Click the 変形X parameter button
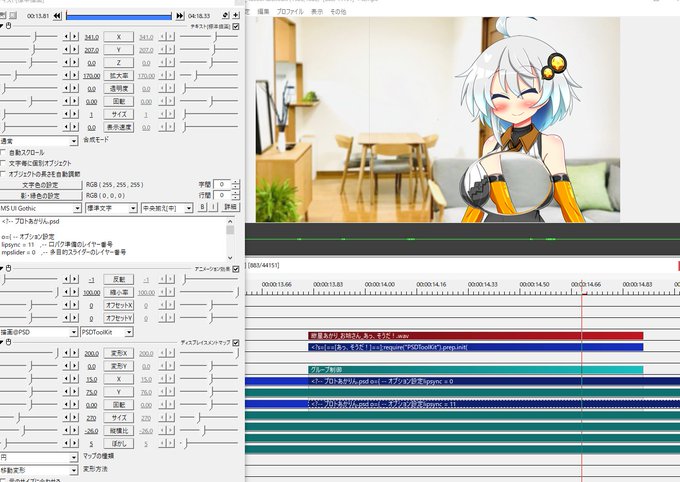This screenshot has width=680, height=482. [119, 353]
